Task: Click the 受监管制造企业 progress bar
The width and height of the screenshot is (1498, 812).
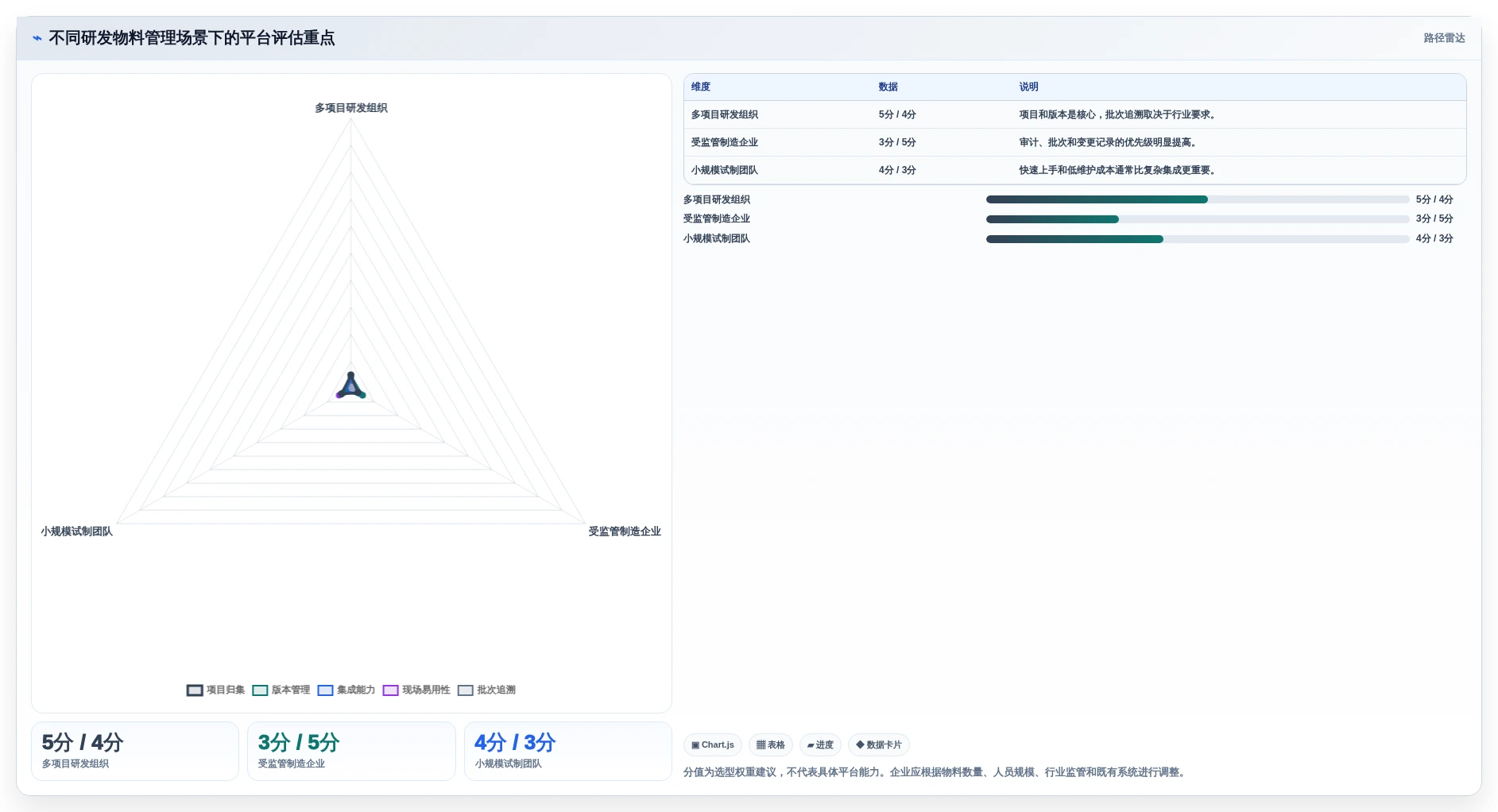Action: 1198,219
